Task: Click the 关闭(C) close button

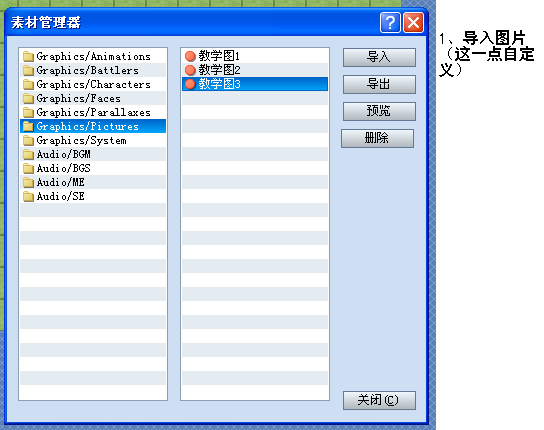Action: [x=379, y=401]
